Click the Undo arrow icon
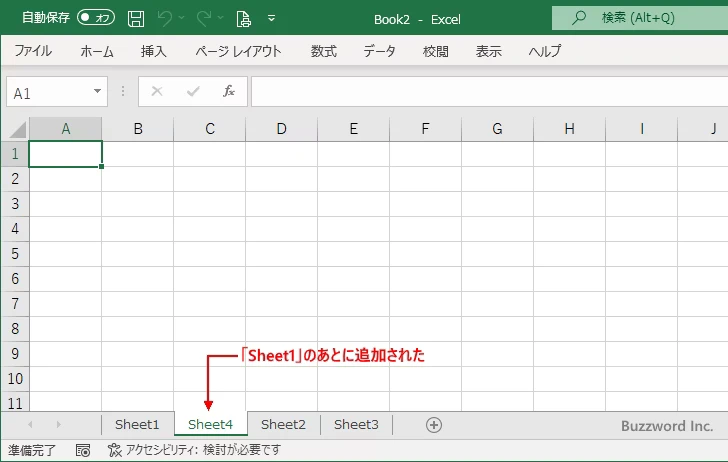 tap(165, 18)
